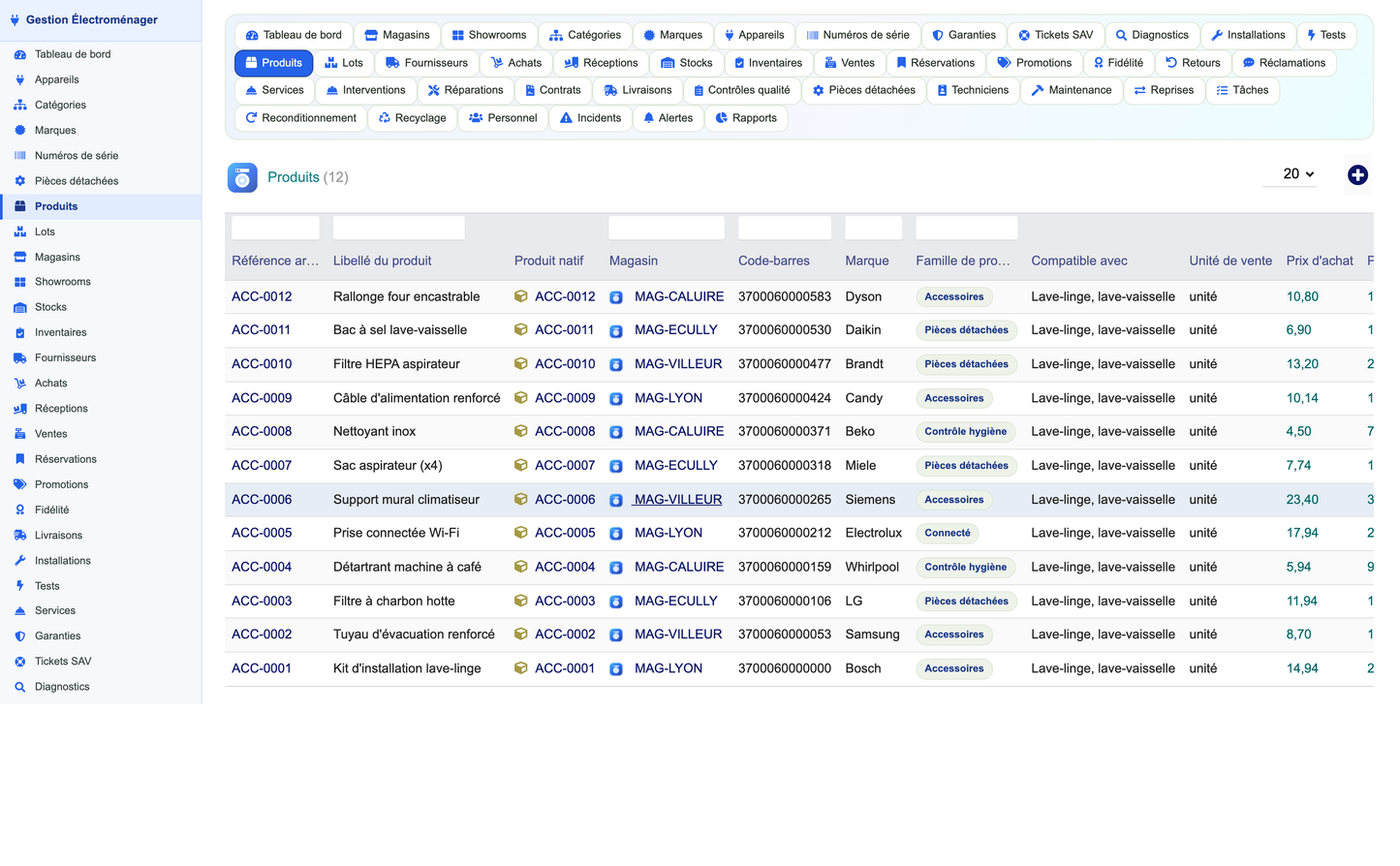Click the label Filtre HEPA aspirateur
Viewport: 1400px width, 866px height.
396,364
